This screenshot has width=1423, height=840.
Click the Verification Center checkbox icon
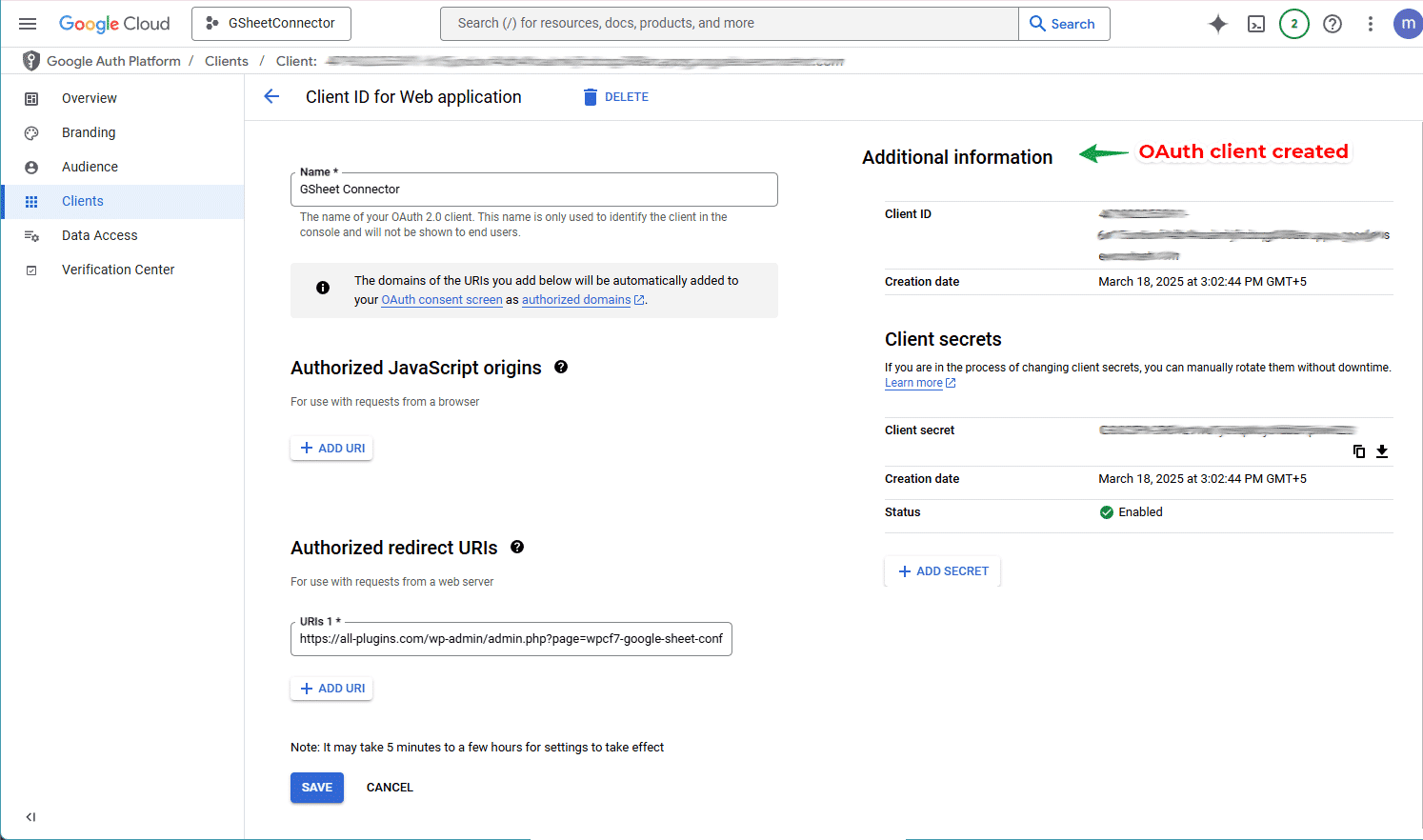point(31,270)
